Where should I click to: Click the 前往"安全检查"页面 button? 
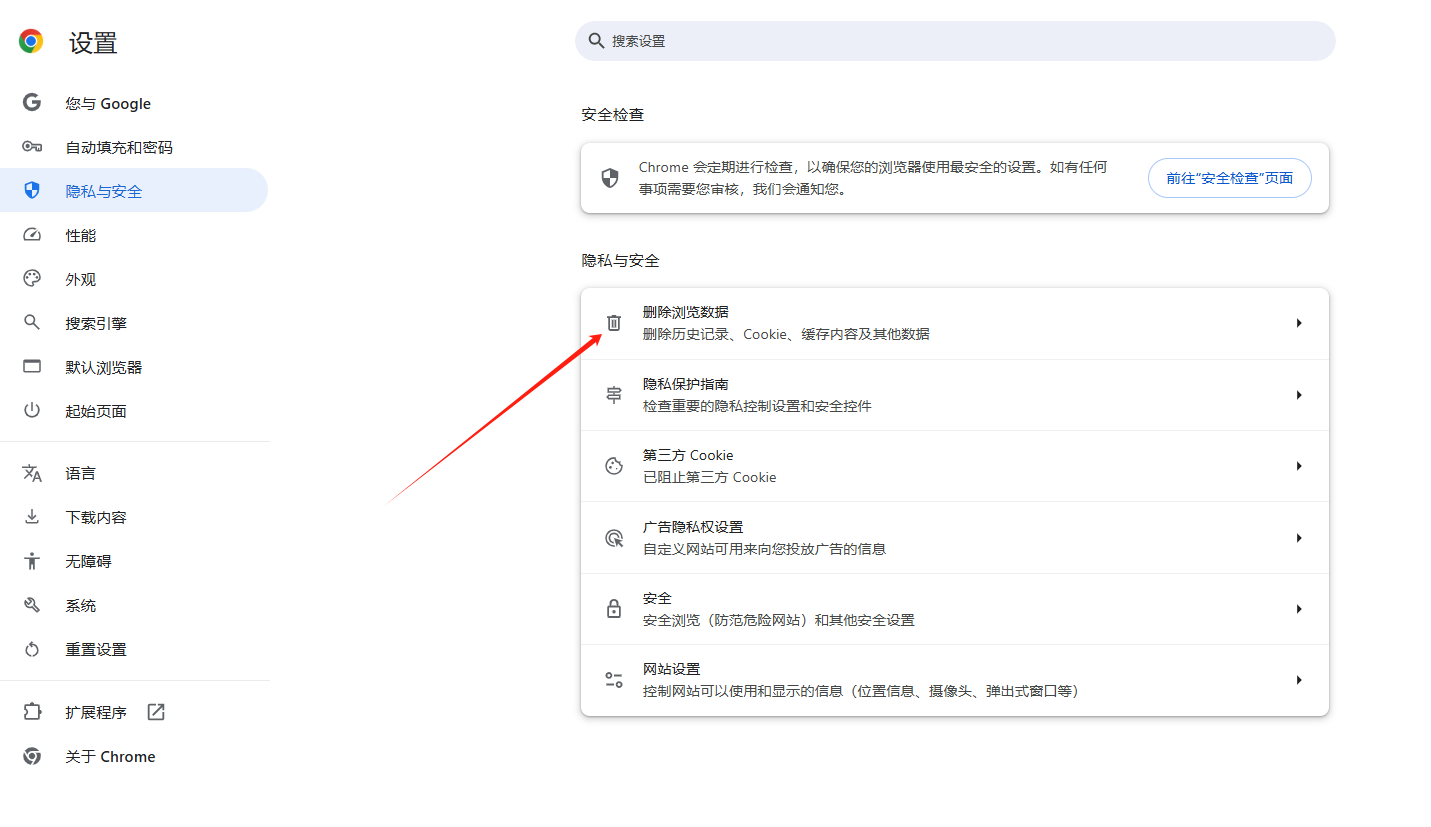[1229, 178]
